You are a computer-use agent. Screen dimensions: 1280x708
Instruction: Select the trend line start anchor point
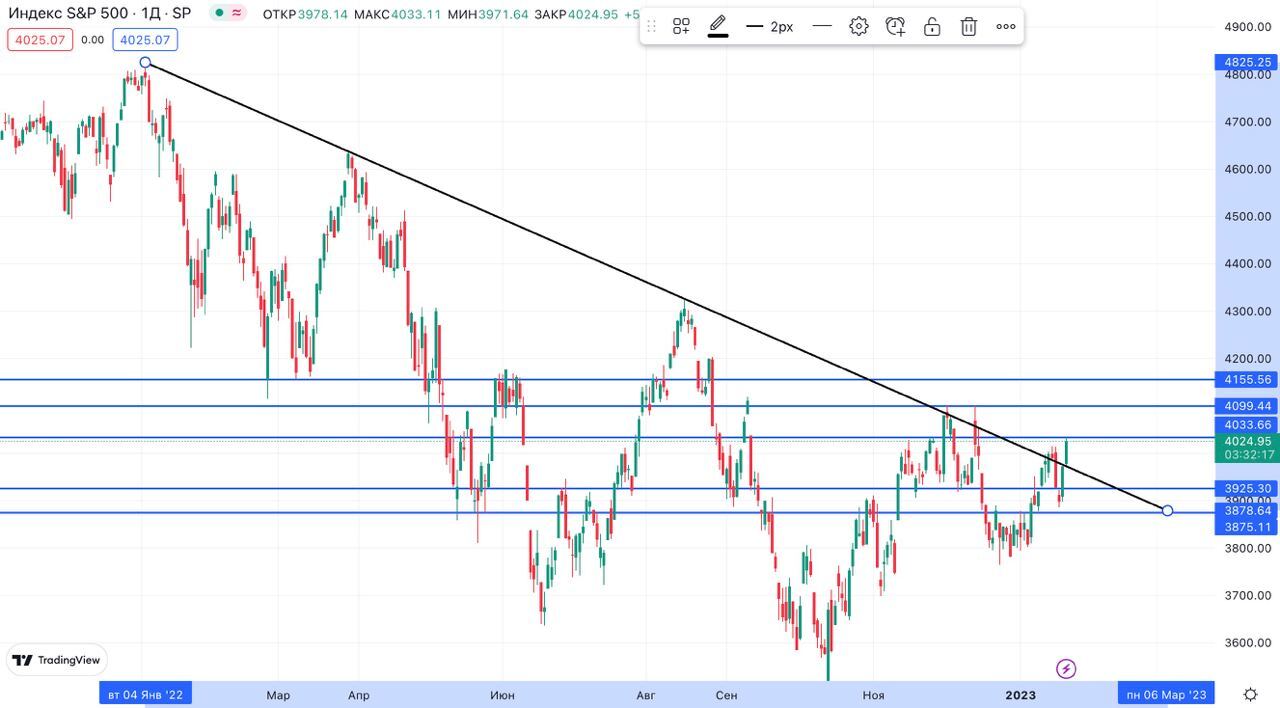145,63
